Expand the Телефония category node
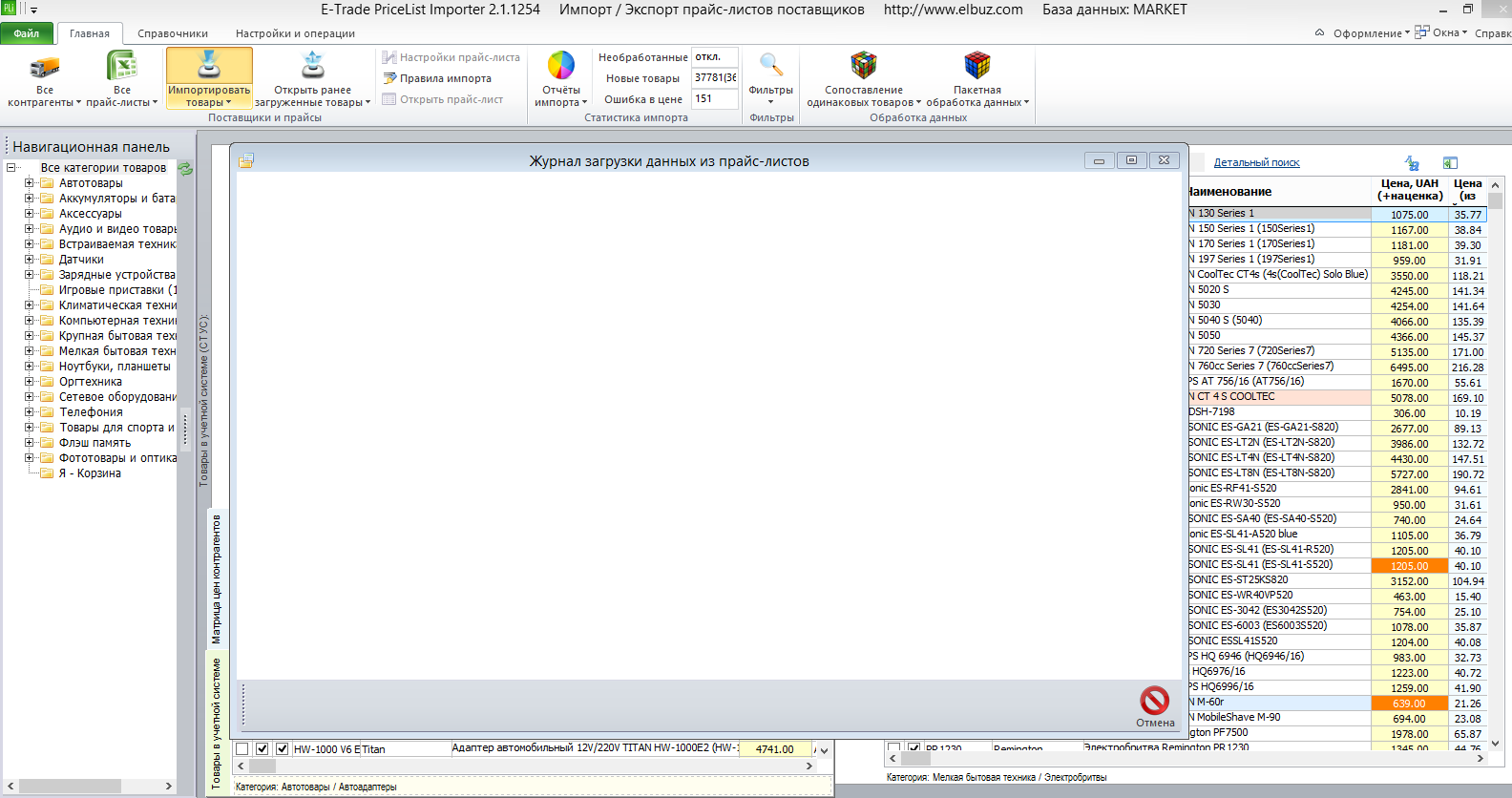Screen dimensions: 1512x798 (x=30, y=412)
